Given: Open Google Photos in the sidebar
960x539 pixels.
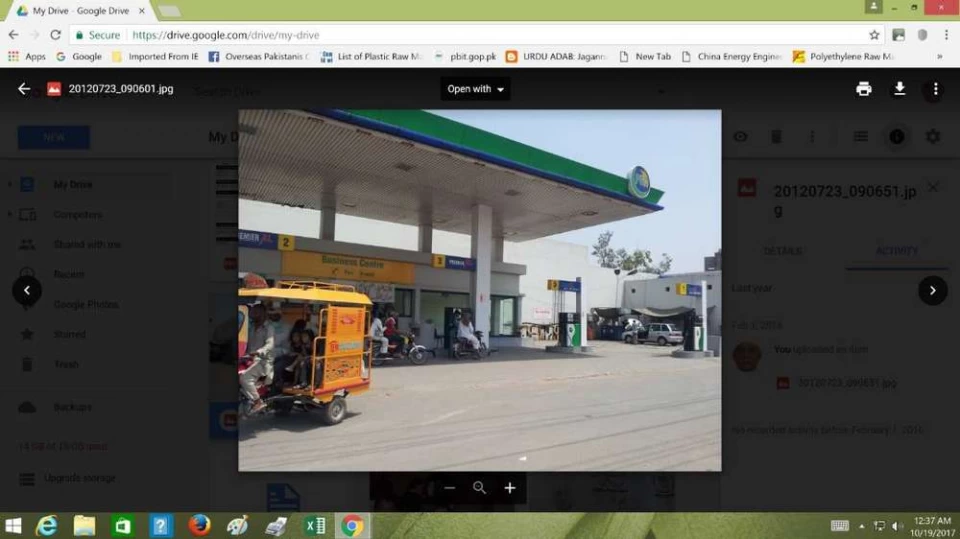Looking at the screenshot, I should click(x=86, y=304).
